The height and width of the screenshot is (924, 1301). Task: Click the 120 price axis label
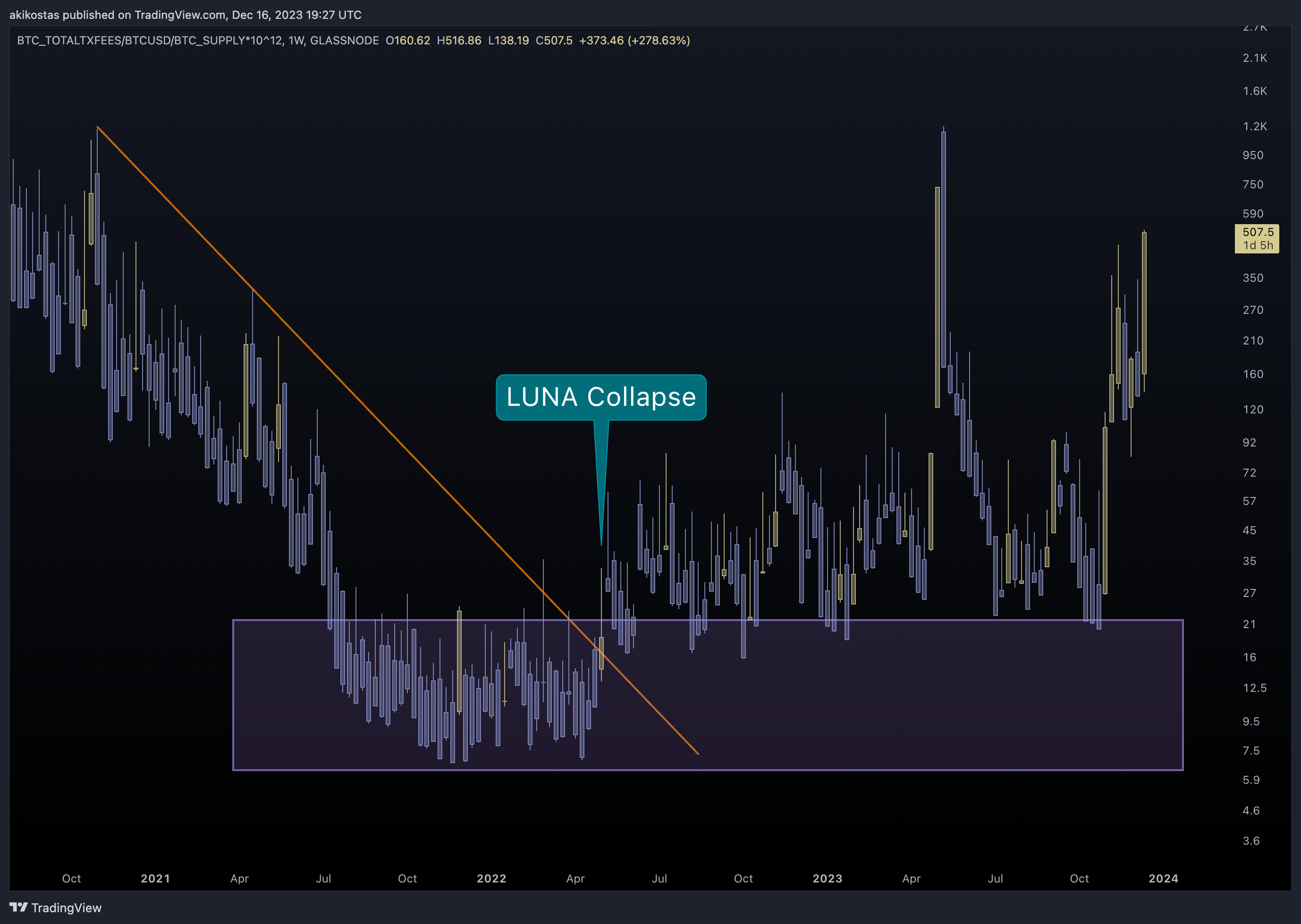tap(1253, 410)
